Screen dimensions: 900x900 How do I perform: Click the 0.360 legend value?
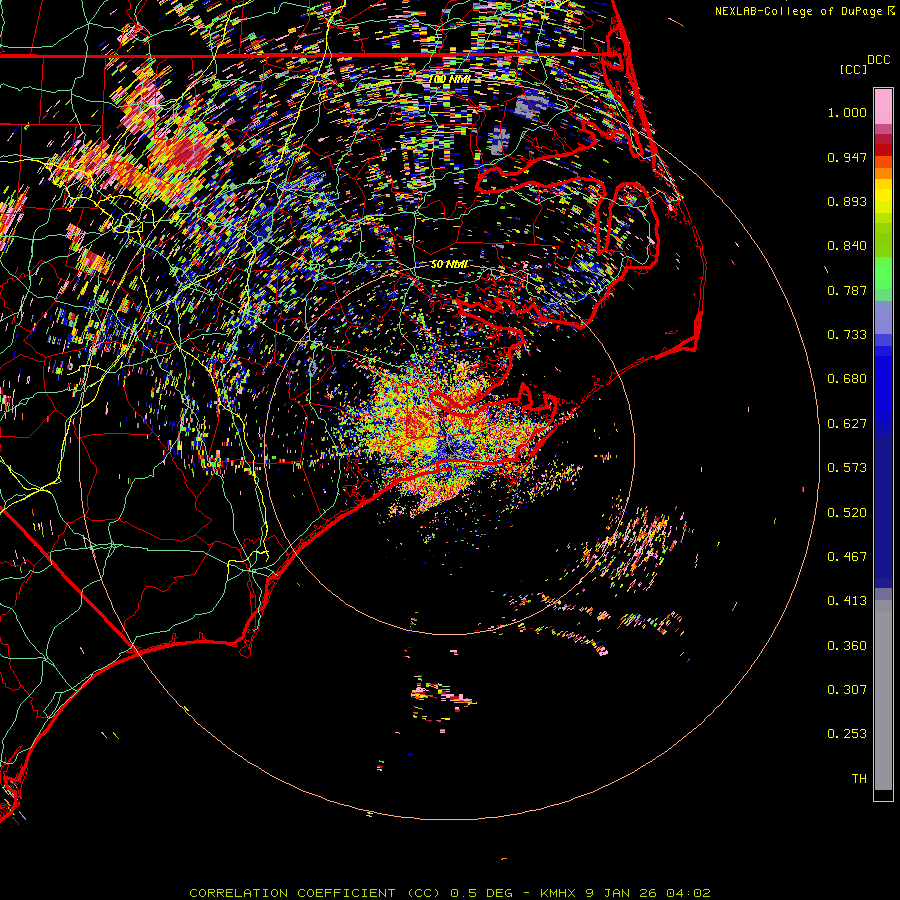click(x=847, y=646)
